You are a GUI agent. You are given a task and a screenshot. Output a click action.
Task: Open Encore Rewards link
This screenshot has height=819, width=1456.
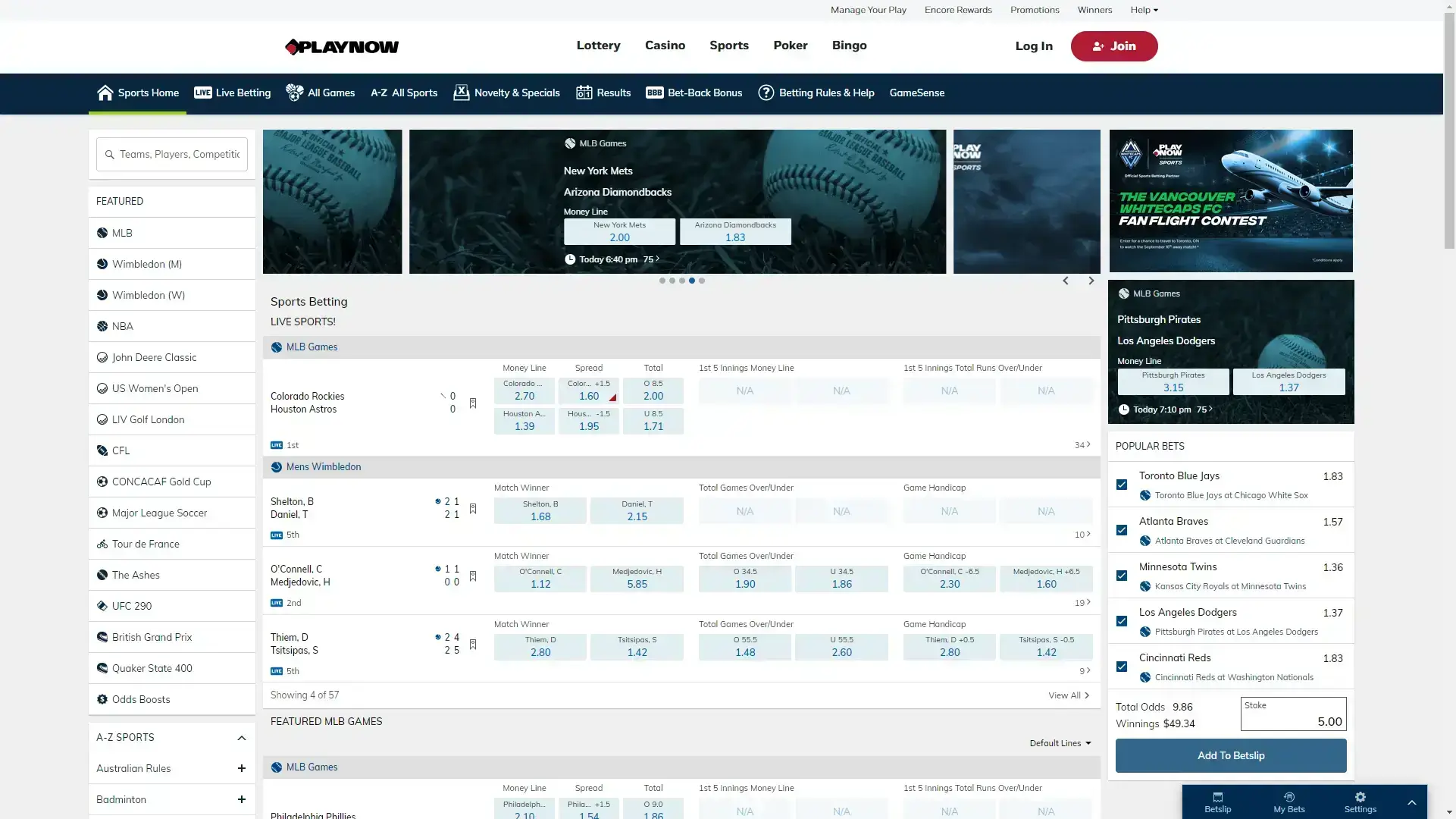(958, 10)
